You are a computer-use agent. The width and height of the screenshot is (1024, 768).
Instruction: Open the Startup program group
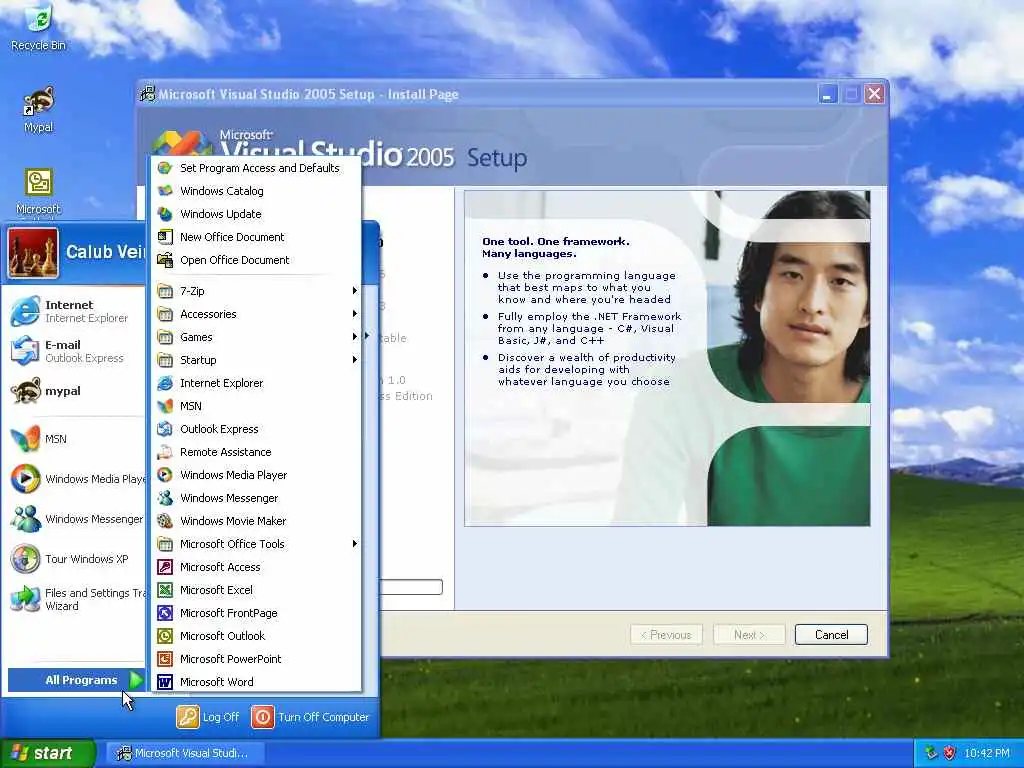point(257,359)
